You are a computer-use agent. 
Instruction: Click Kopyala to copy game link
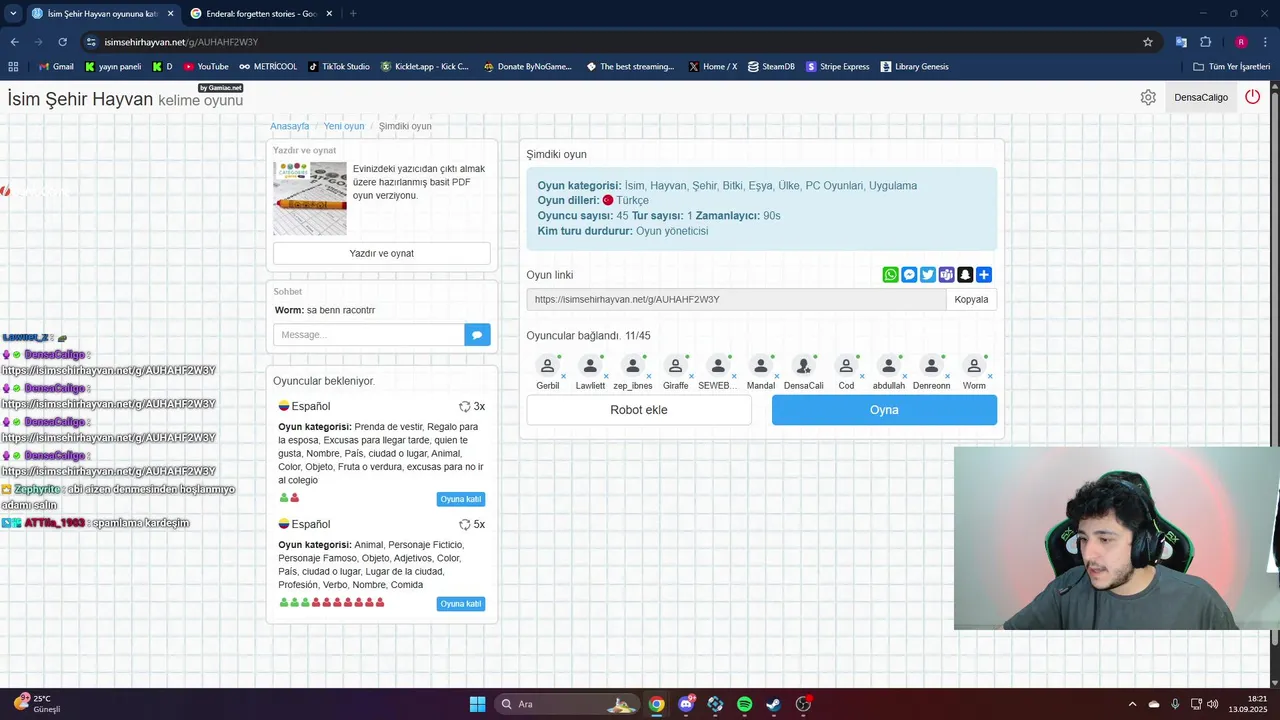click(x=971, y=299)
